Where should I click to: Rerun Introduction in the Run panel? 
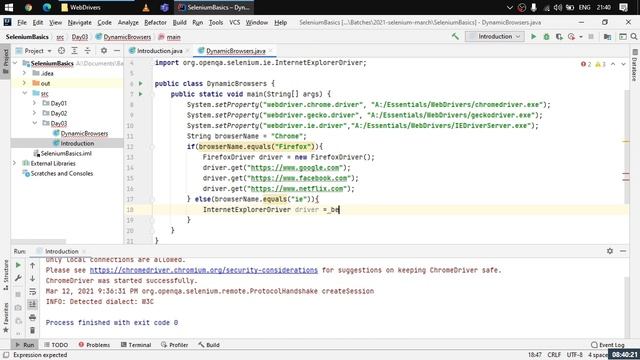pyautogui.click(x=18, y=265)
